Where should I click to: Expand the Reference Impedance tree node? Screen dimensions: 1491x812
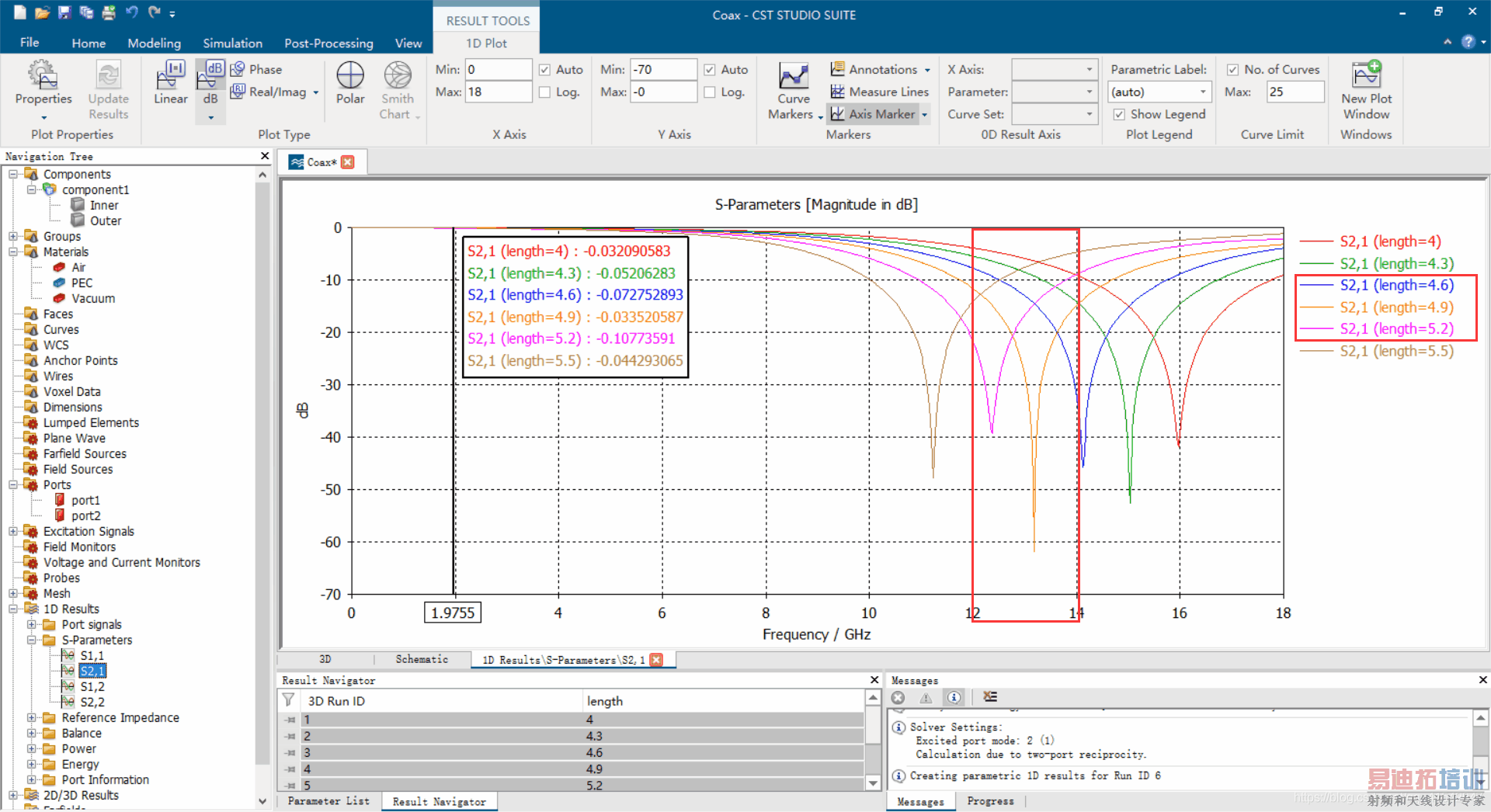(32, 718)
